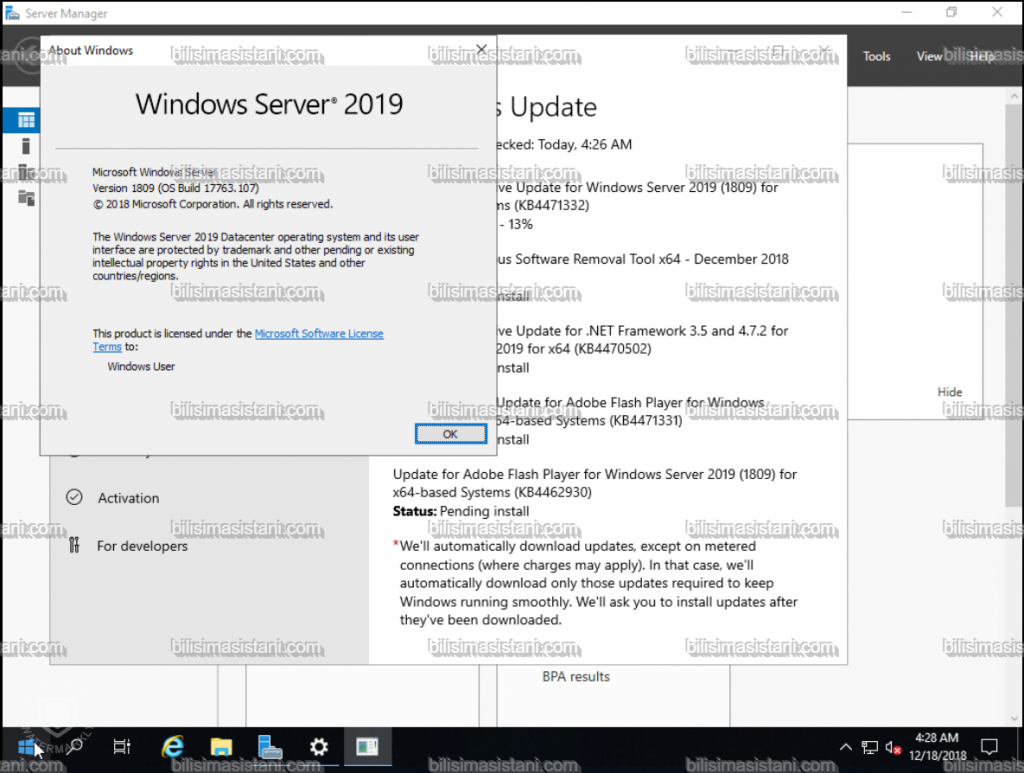
Task: Restore down the Server Manager window
Action: click(952, 12)
